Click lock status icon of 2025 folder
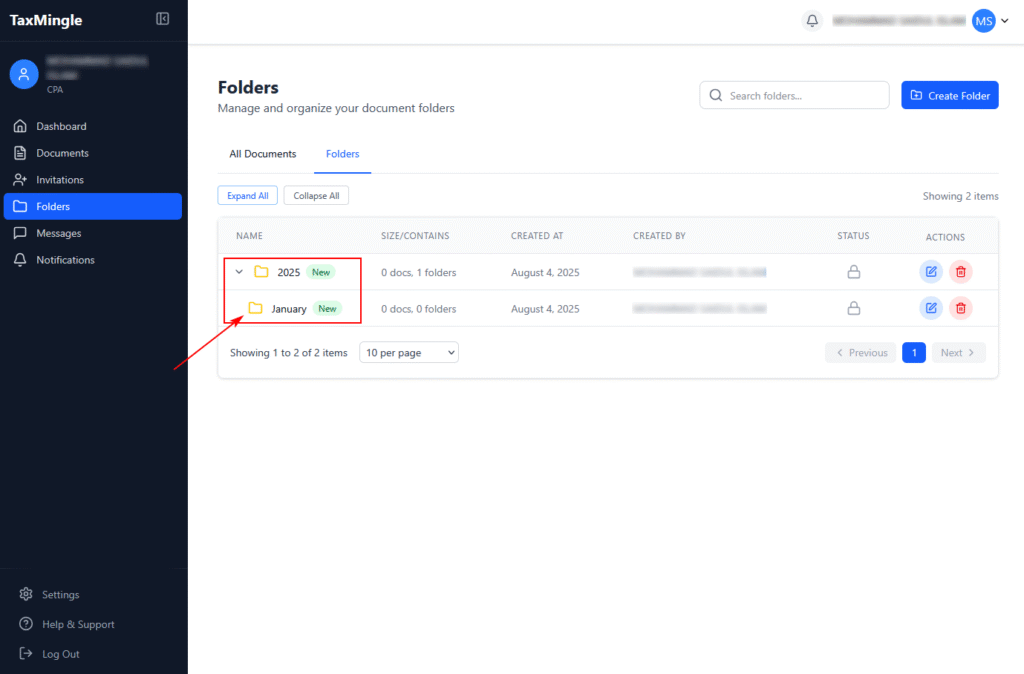 pos(853,272)
